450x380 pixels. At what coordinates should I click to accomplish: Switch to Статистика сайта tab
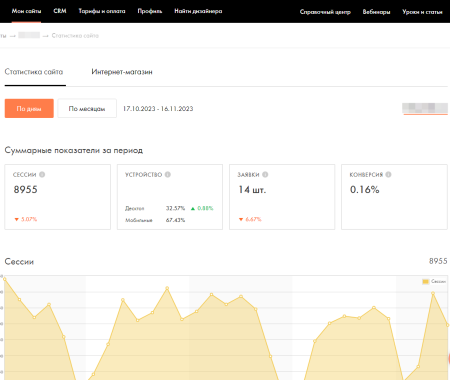pyautogui.click(x=34, y=72)
